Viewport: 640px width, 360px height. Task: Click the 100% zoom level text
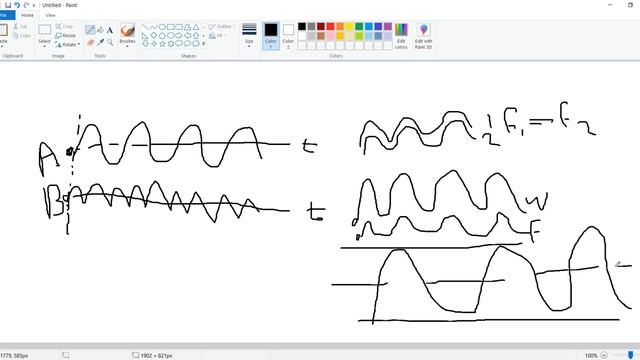click(x=591, y=356)
